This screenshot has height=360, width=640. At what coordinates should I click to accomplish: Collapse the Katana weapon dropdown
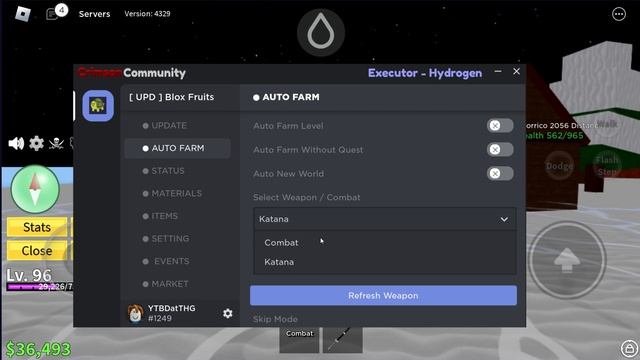pos(384,219)
